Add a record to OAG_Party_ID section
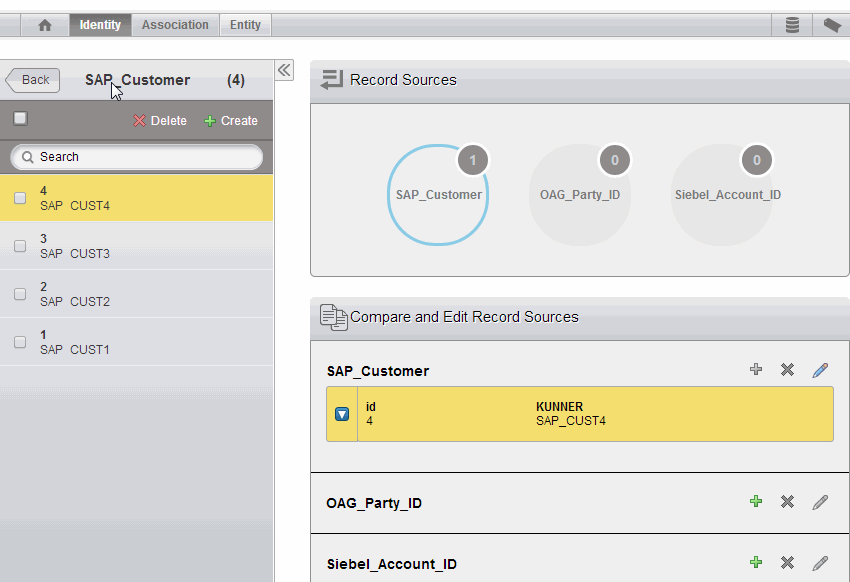Viewport: 850px width, 582px height. 756,502
